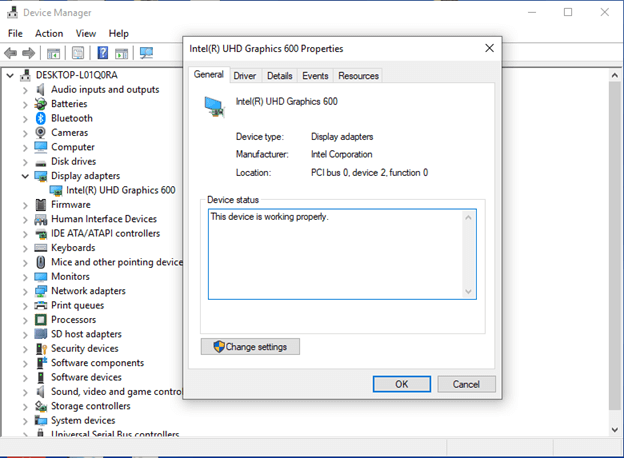Select the Sound, video and game controllers row
This screenshot has height=458, width=624.
(116, 392)
